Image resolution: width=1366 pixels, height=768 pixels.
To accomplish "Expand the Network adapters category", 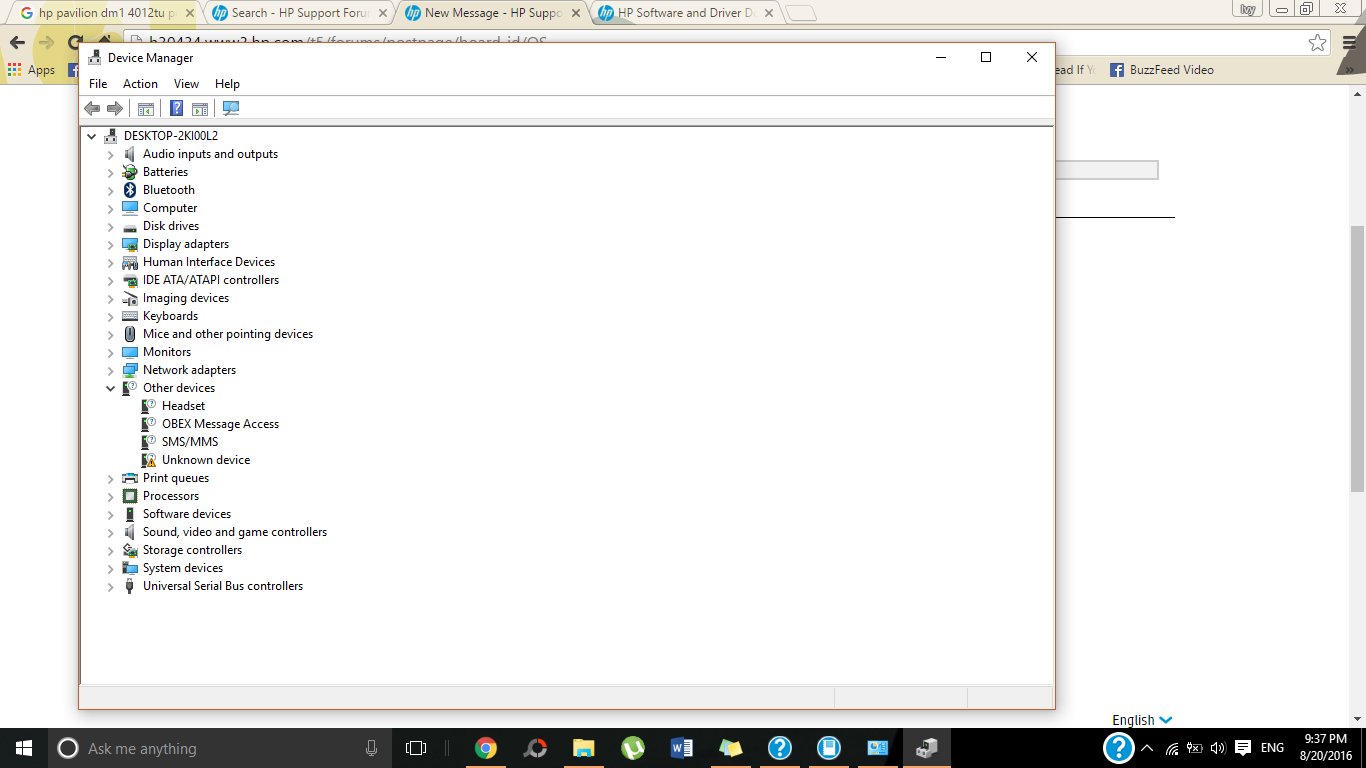I will coord(110,370).
